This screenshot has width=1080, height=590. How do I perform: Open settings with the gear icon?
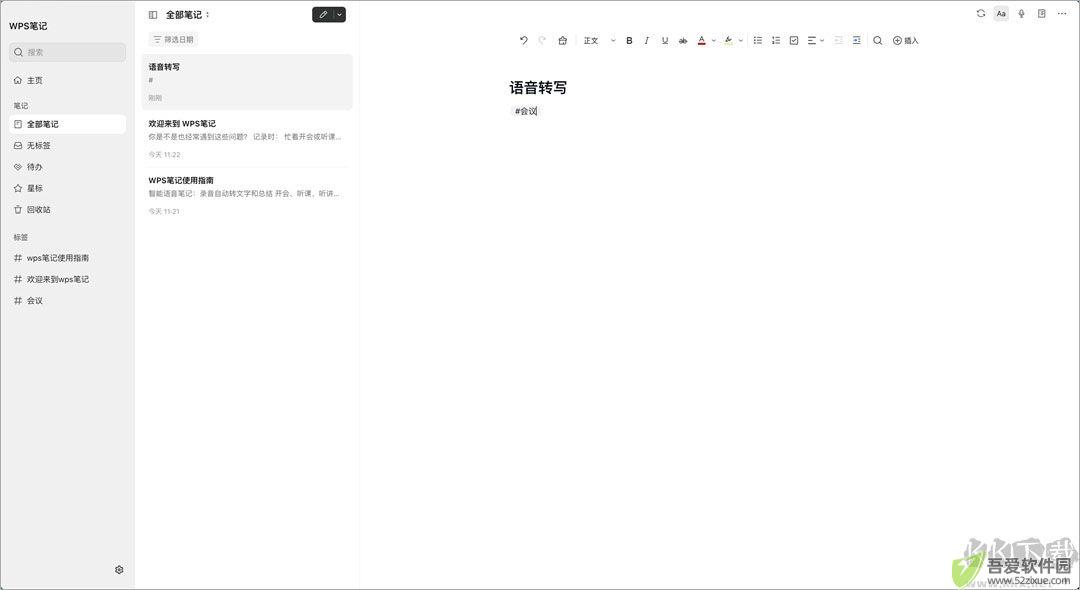click(x=119, y=570)
